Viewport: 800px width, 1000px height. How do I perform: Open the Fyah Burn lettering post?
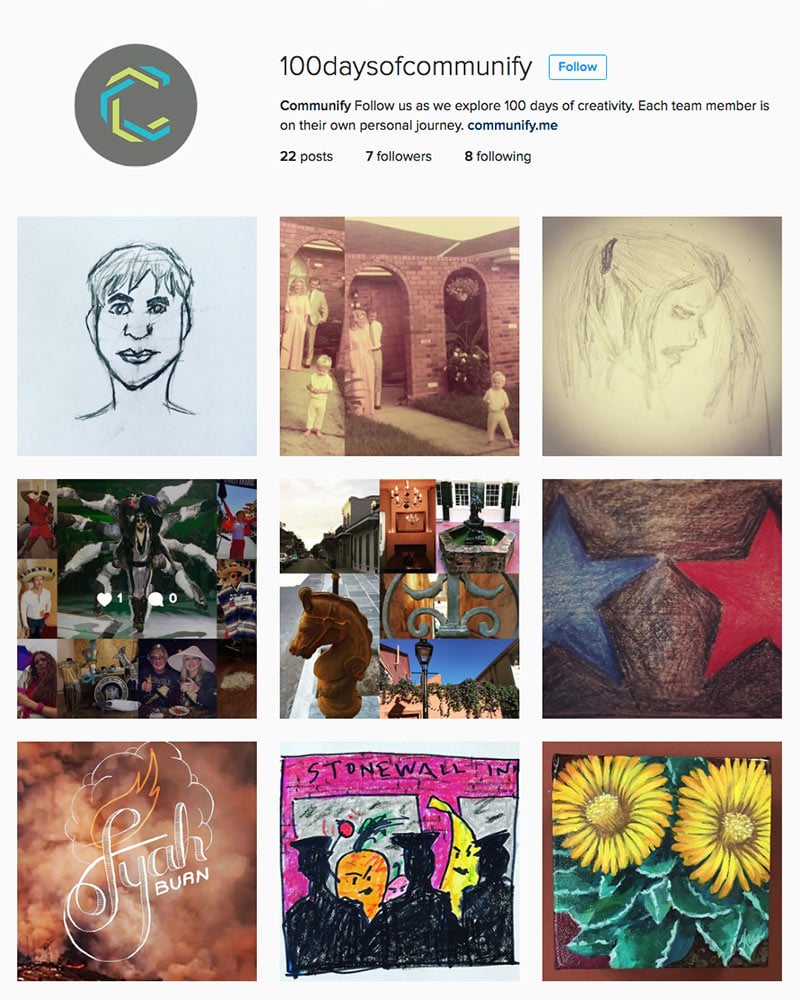point(137,862)
